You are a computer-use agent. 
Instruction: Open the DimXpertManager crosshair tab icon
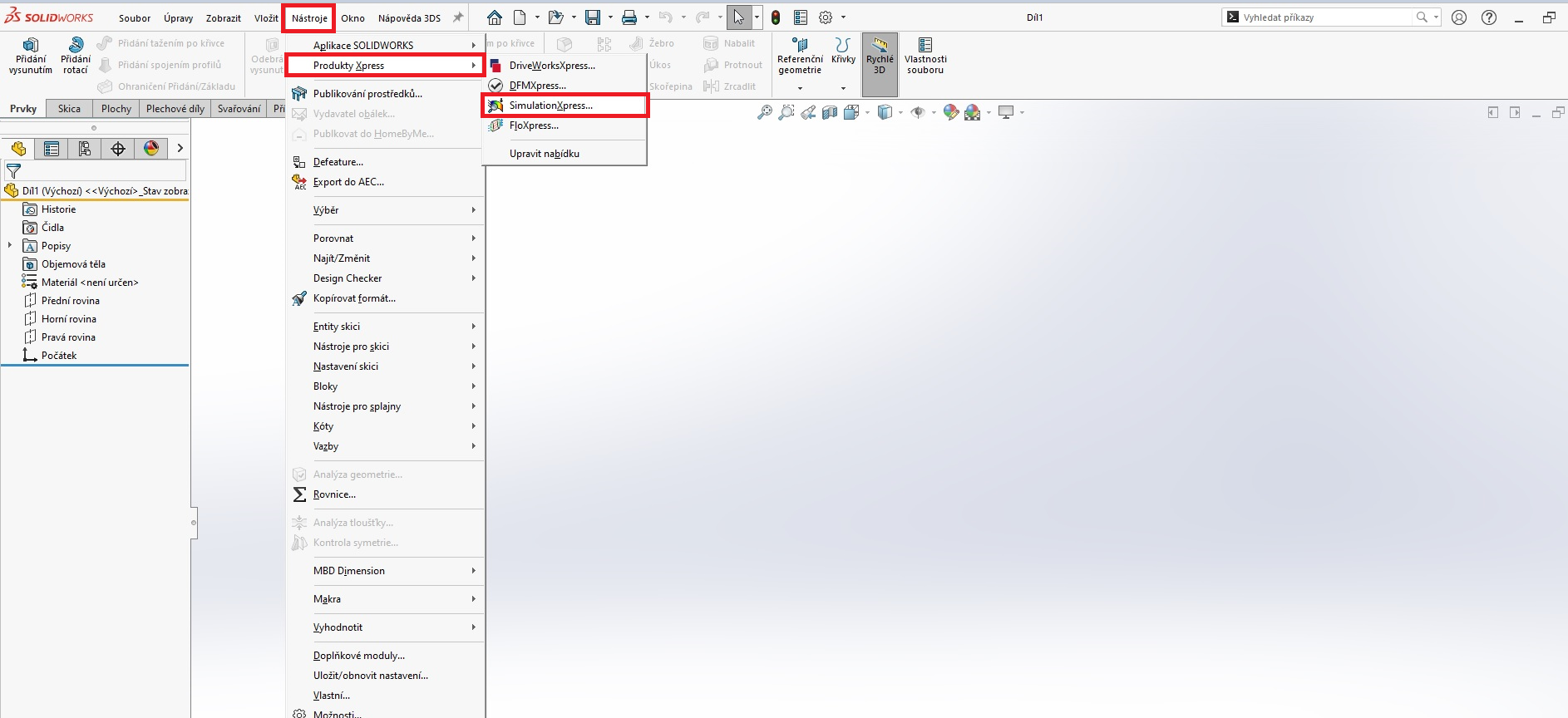pyautogui.click(x=118, y=149)
